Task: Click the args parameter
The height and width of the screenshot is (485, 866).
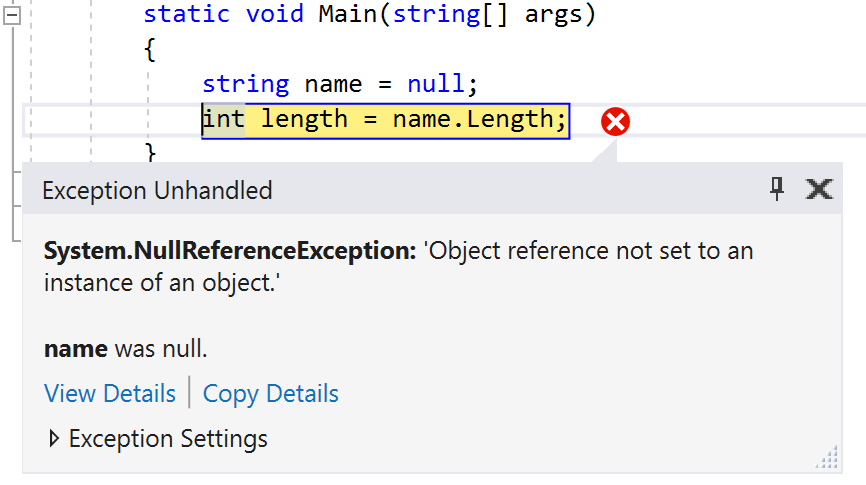Action: click(553, 15)
